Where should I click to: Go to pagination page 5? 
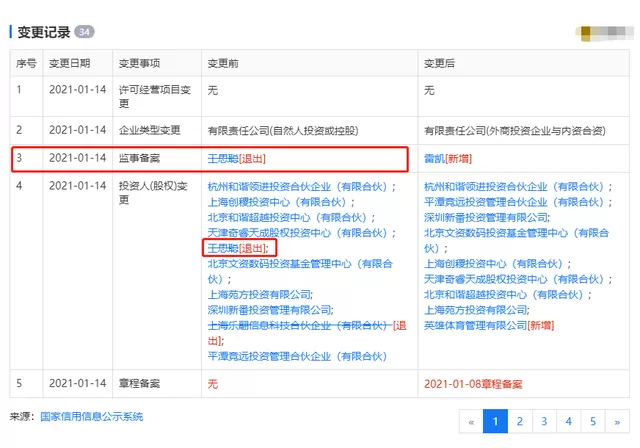pos(593,421)
